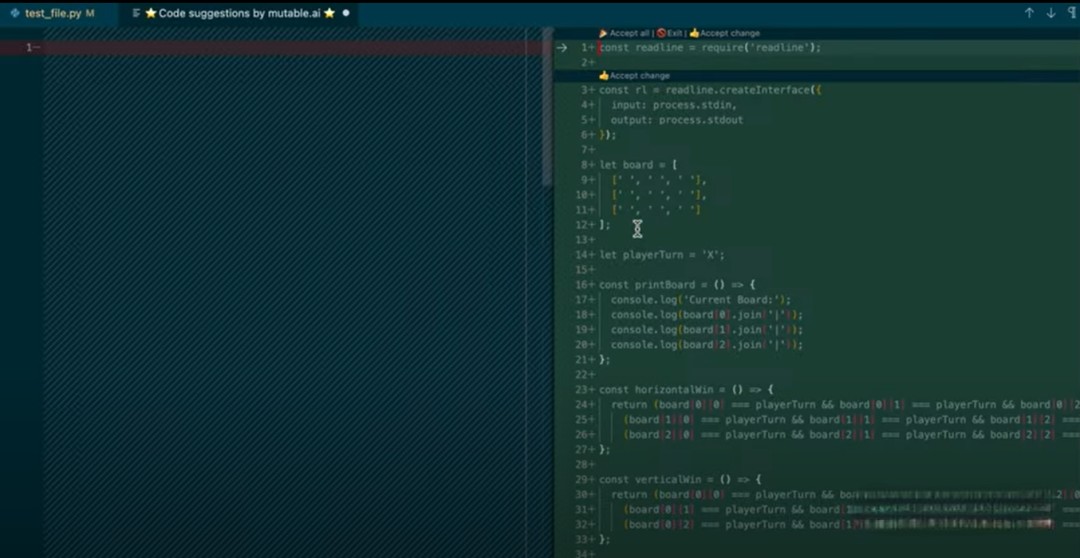Click line number 8 in the gutter
This screenshot has height=558, width=1080.
coord(584,165)
